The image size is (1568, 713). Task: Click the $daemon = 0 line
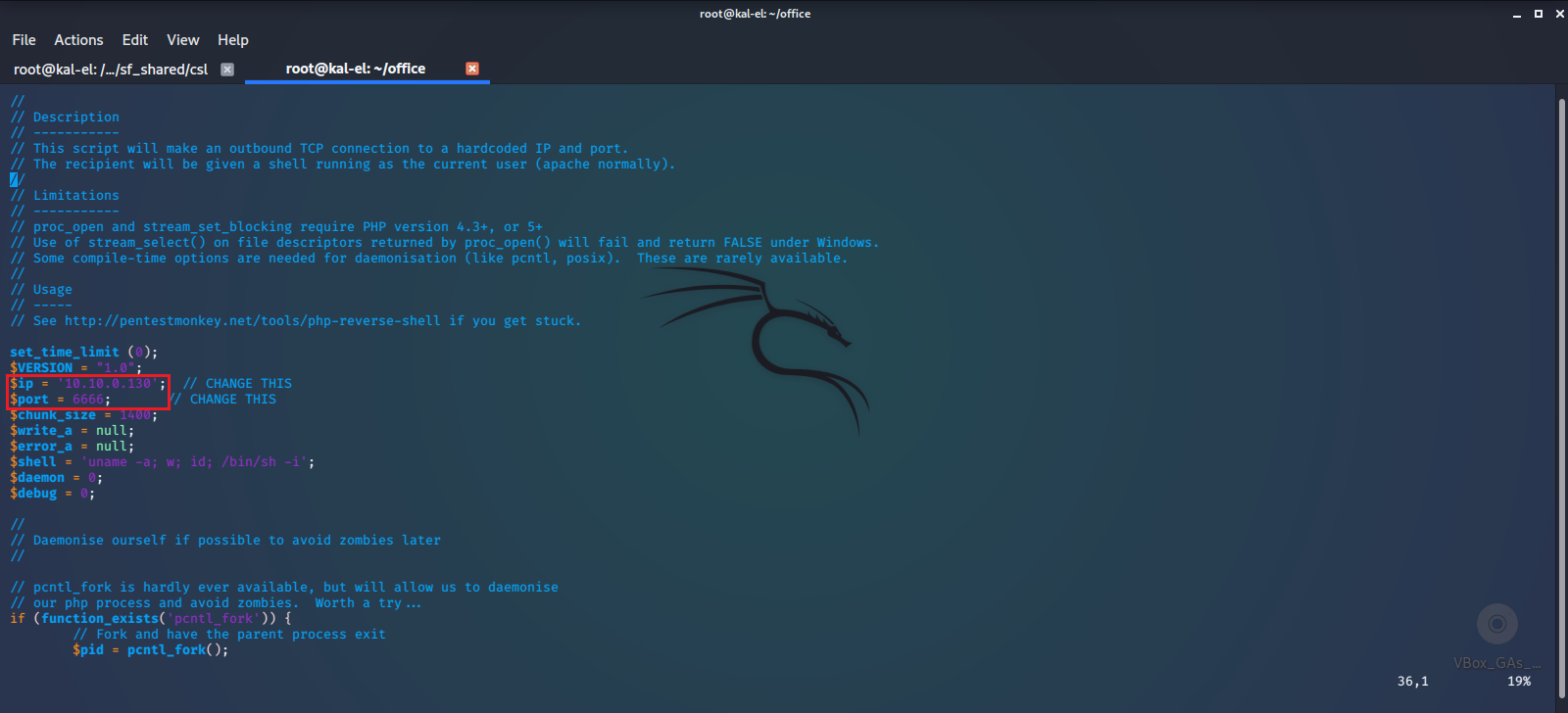tap(57, 477)
